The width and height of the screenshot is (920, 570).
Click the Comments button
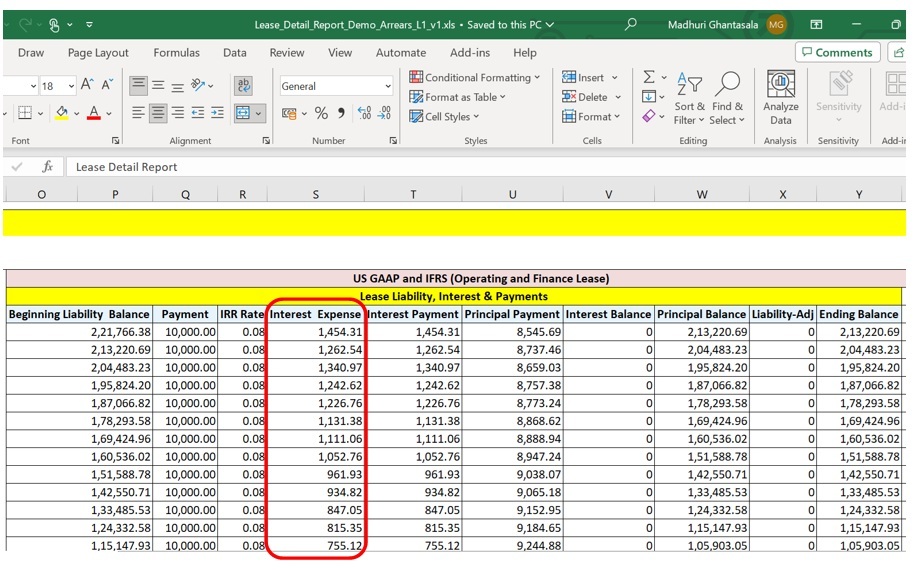pos(836,53)
